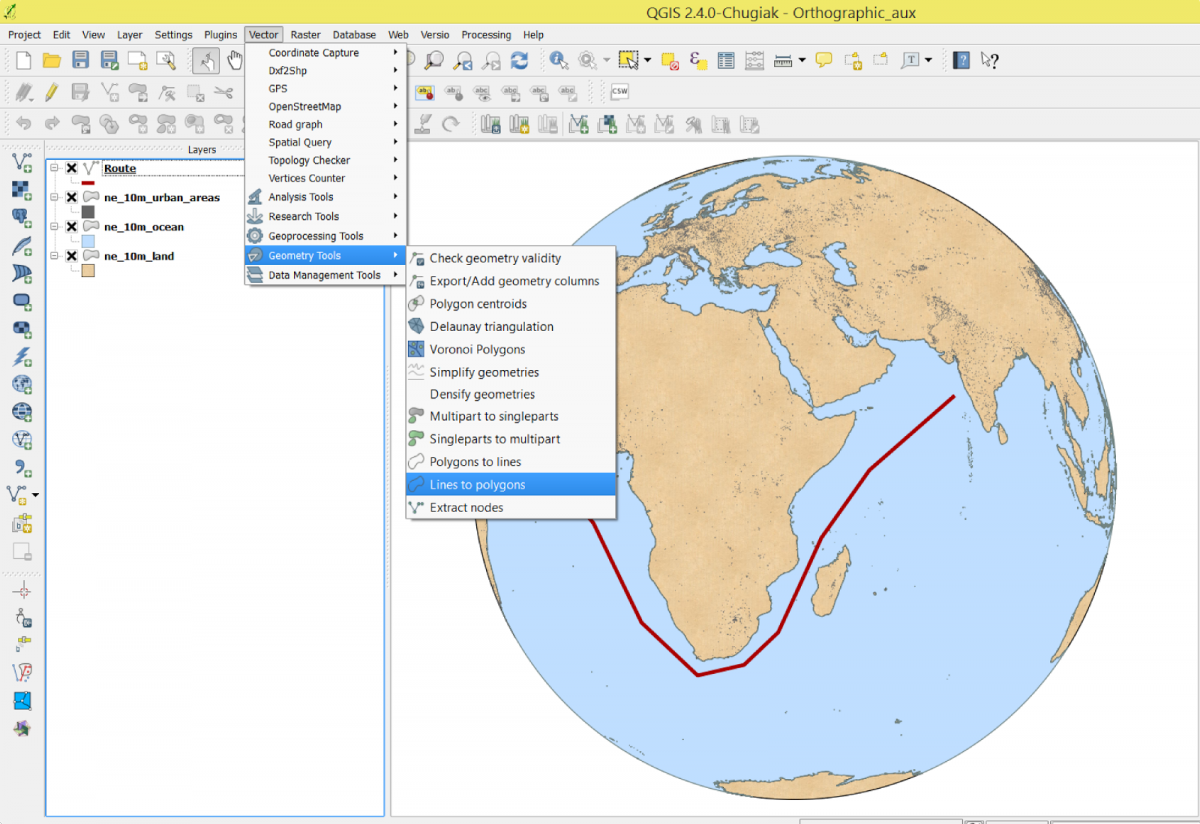Click the light blue ocean swatch
The width and height of the screenshot is (1200, 824).
click(88, 241)
